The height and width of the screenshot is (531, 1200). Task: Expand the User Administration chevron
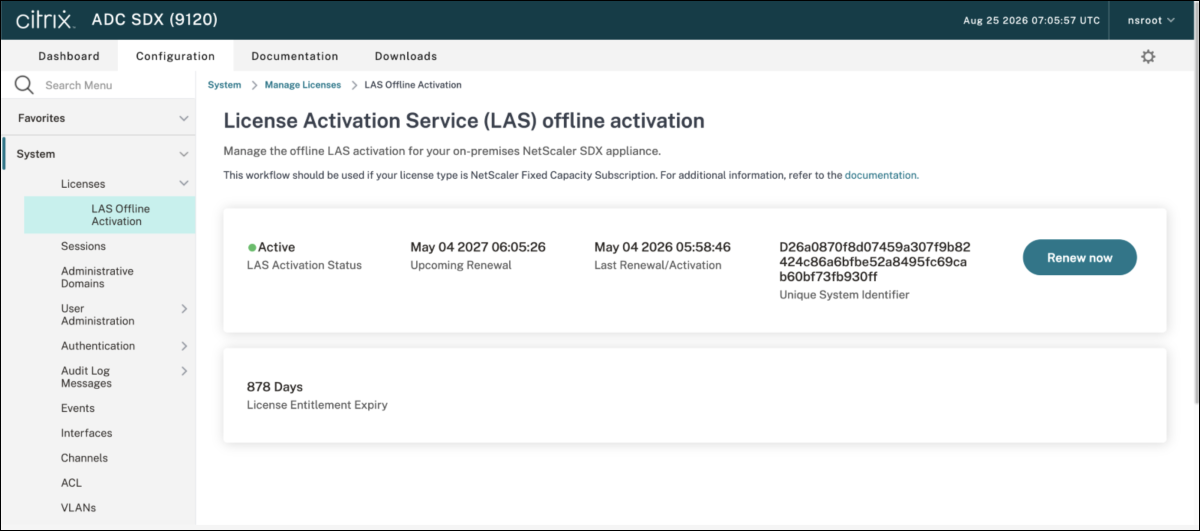point(184,309)
